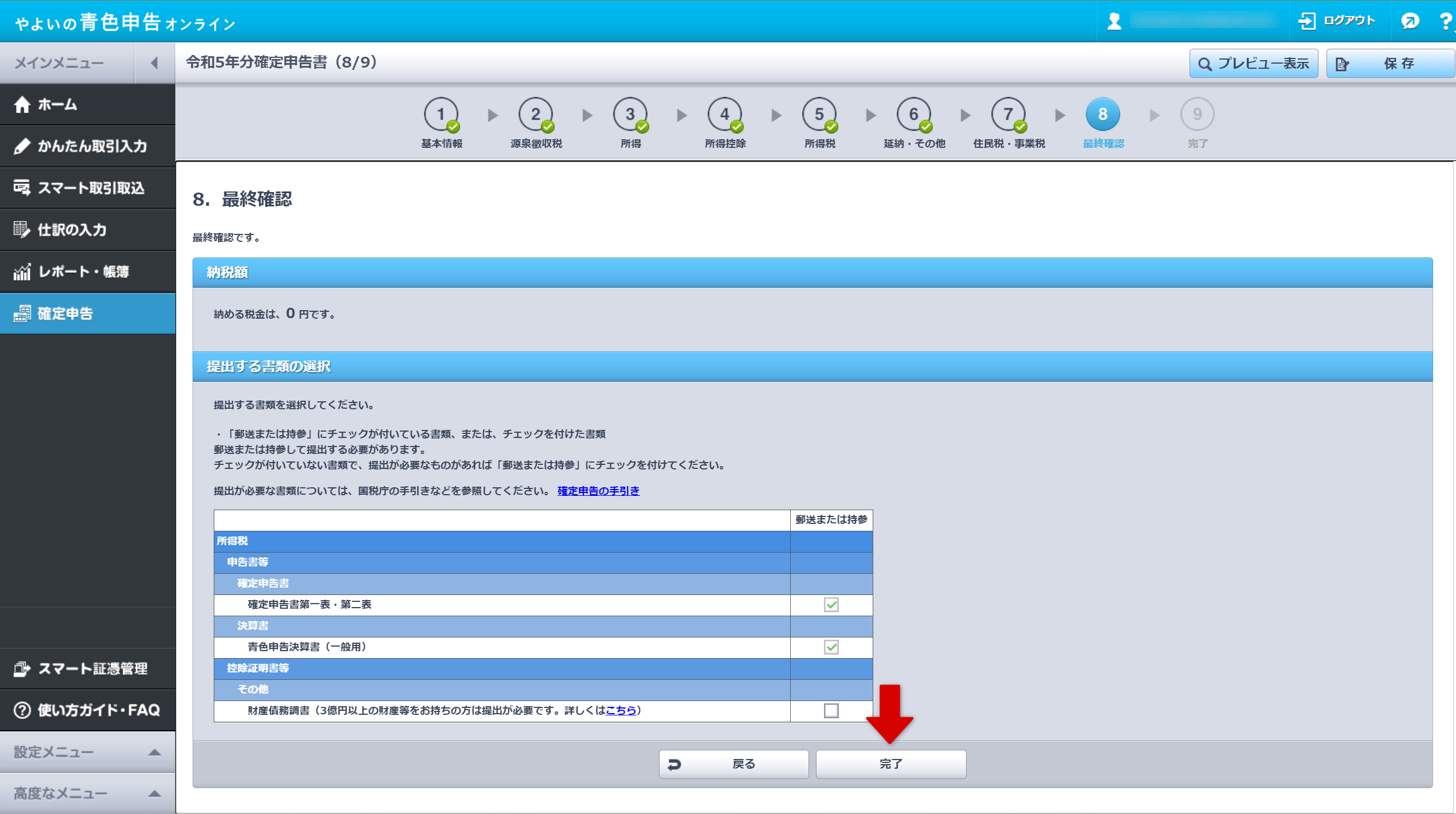Open 仕訳の入力 ledger icon
The height and width of the screenshot is (814, 1456).
pos(22,230)
